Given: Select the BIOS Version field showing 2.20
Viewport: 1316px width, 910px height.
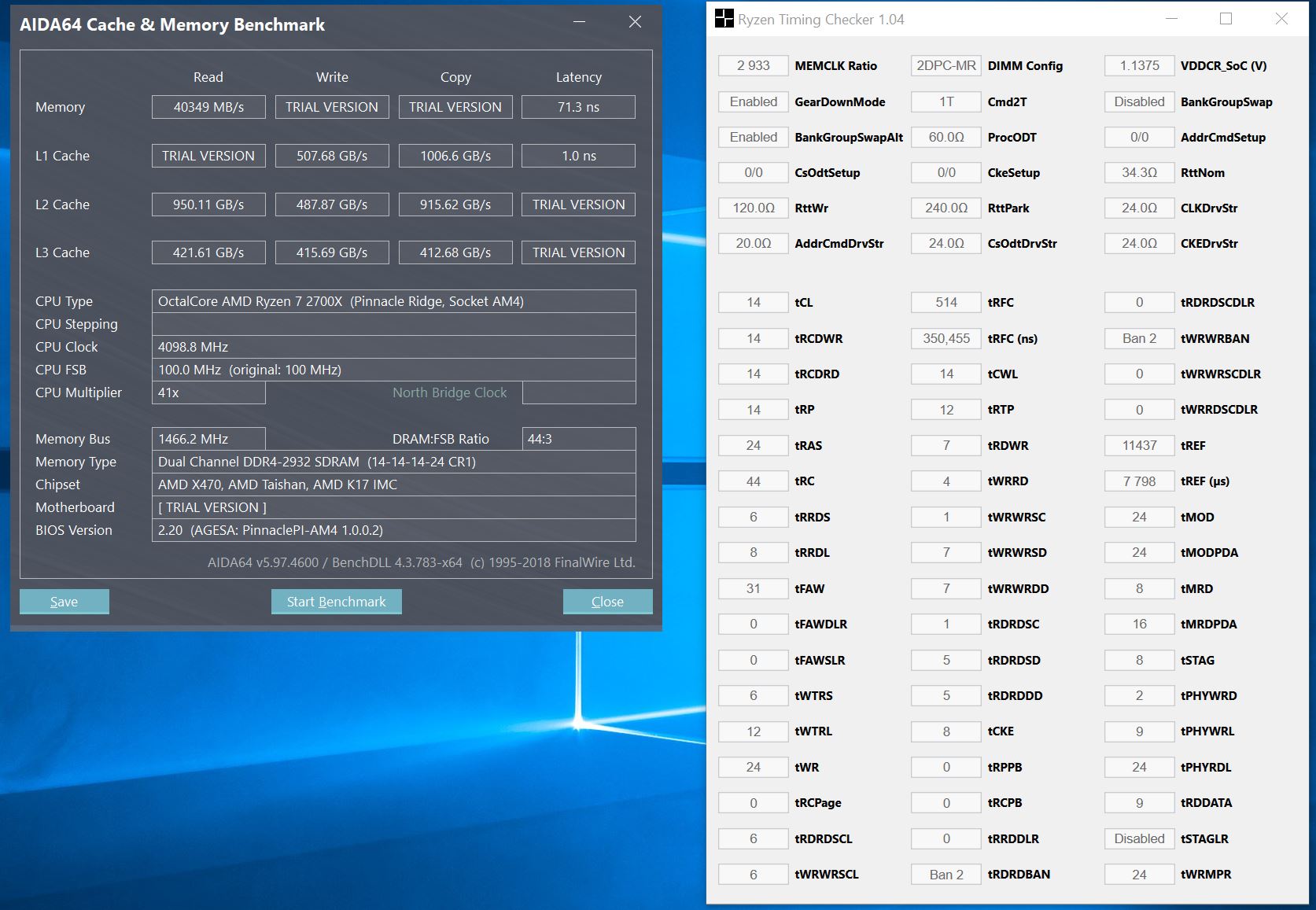Looking at the screenshot, I should 393,530.
